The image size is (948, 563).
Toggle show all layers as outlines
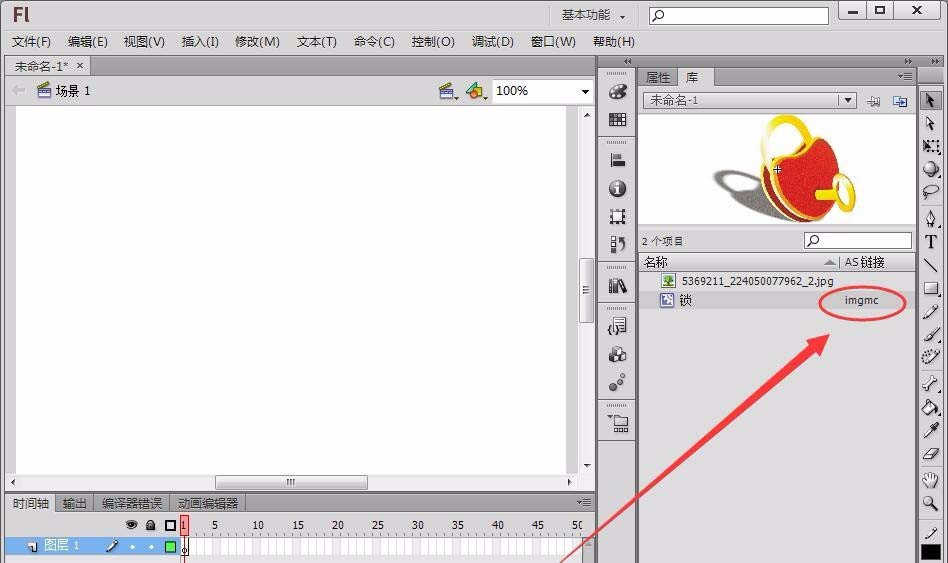pos(170,525)
